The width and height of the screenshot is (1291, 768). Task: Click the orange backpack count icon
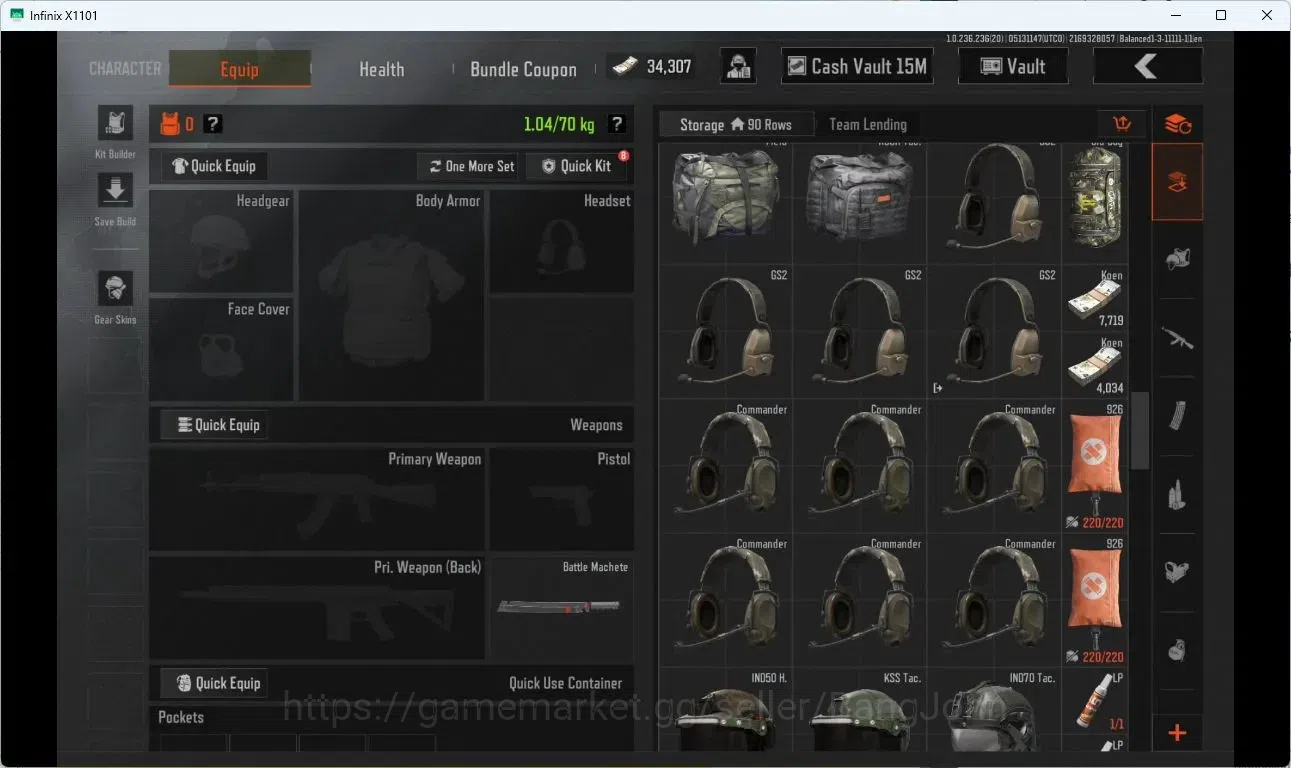coord(171,124)
